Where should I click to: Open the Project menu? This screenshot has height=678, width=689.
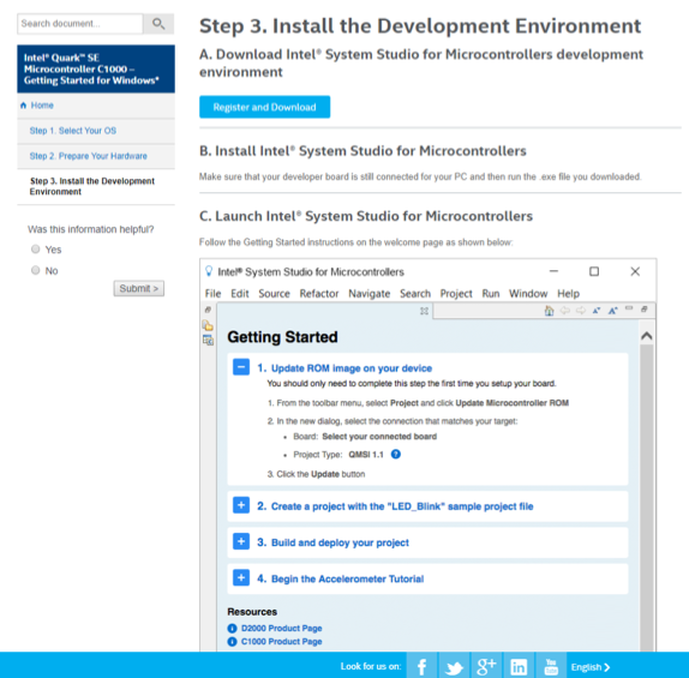(x=456, y=294)
